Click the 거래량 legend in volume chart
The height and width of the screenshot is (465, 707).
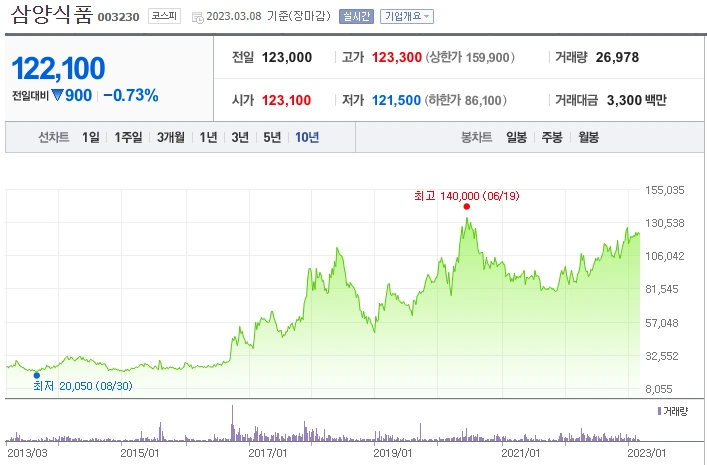pos(672,411)
